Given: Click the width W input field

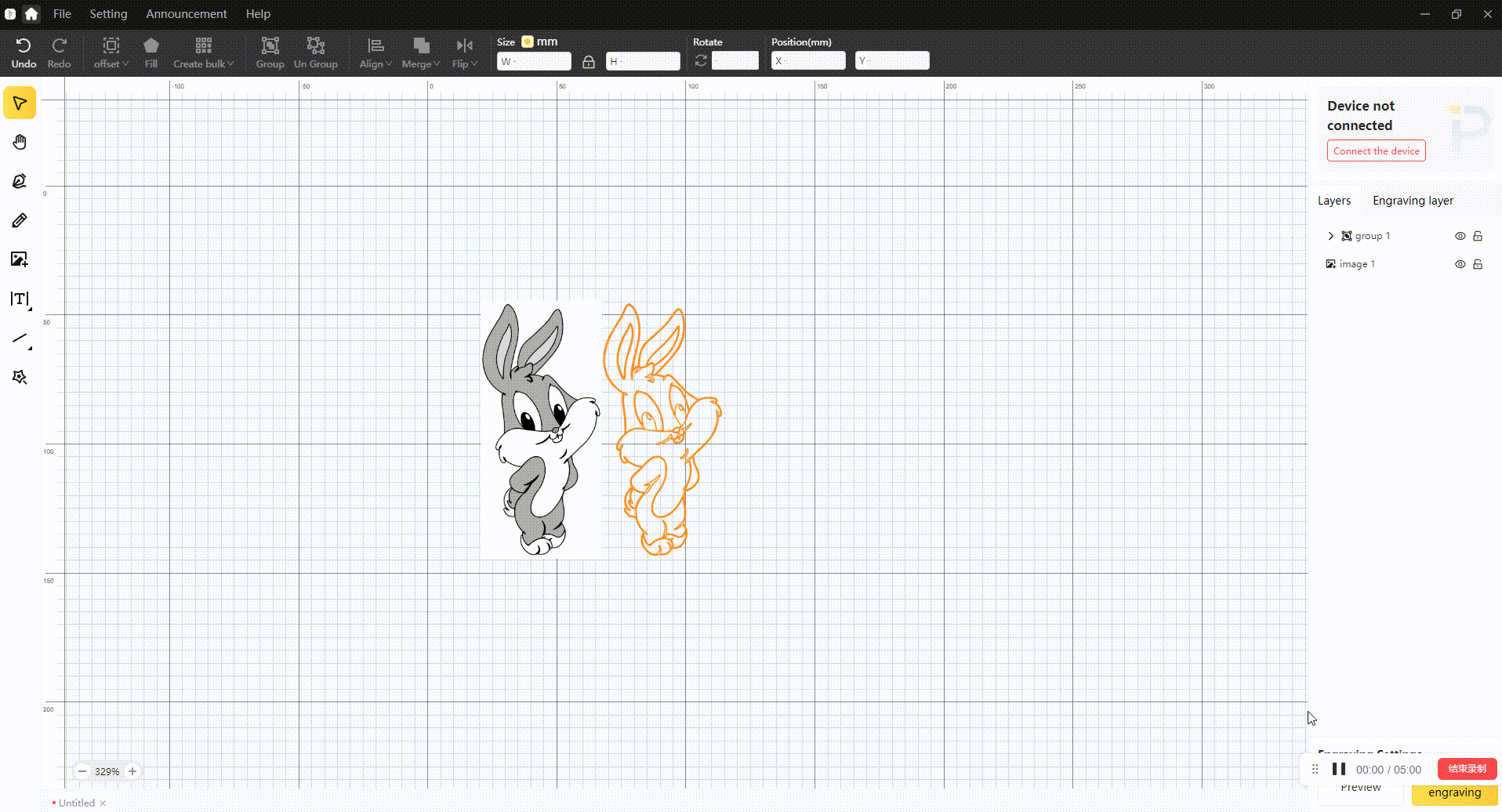Looking at the screenshot, I should pyautogui.click(x=534, y=61).
